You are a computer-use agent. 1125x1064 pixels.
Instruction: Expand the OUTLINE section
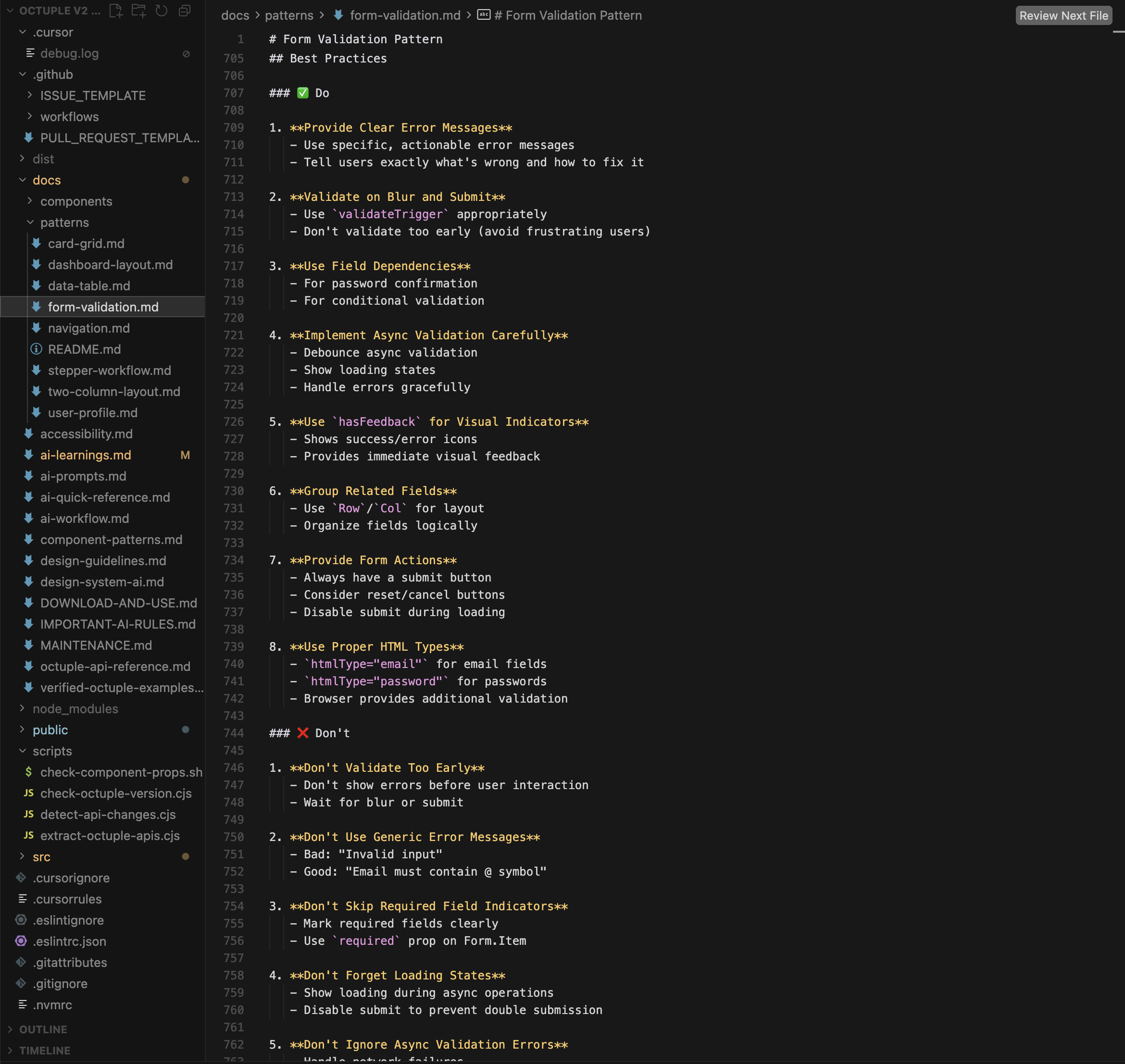[x=43, y=1029]
